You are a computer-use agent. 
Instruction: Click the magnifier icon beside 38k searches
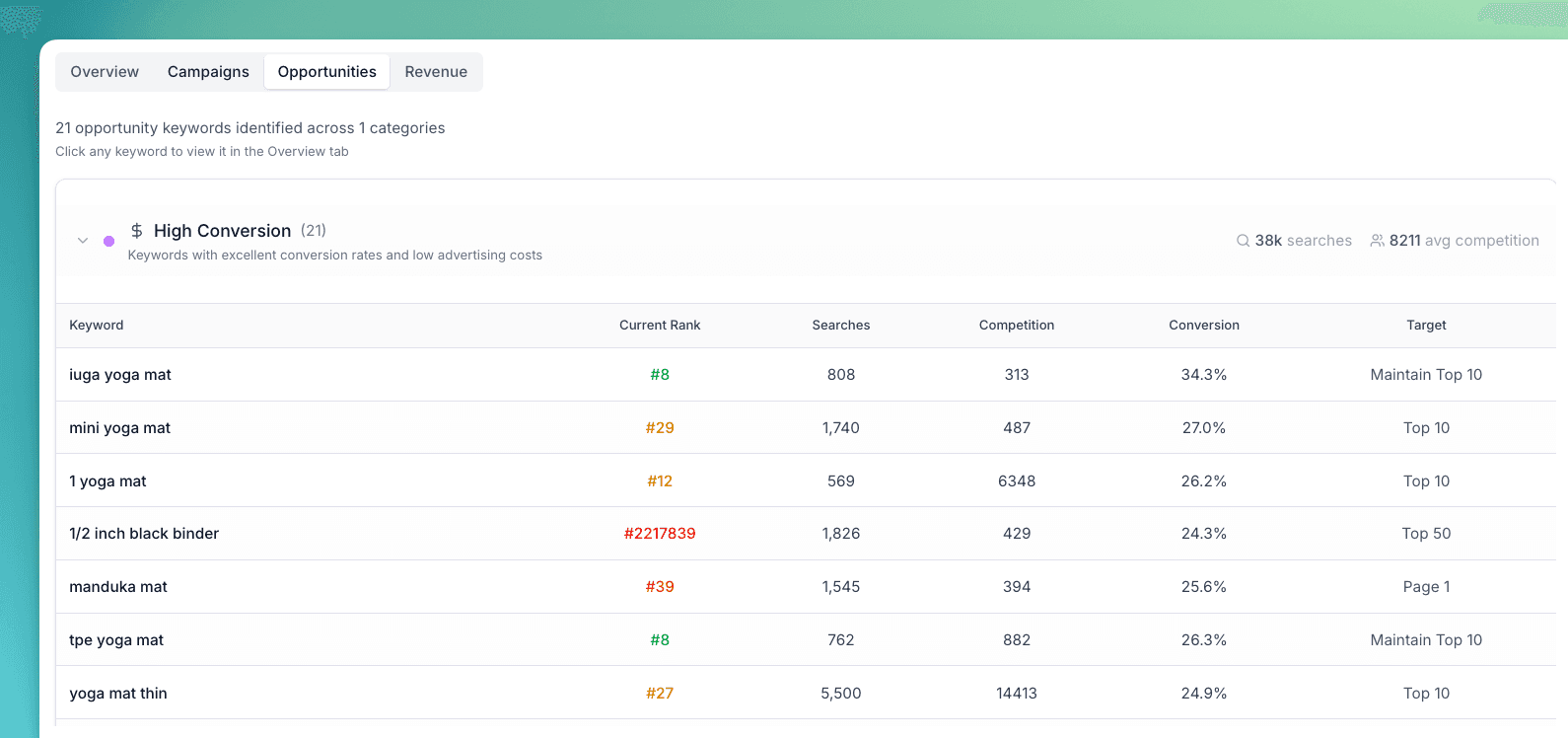(1243, 241)
